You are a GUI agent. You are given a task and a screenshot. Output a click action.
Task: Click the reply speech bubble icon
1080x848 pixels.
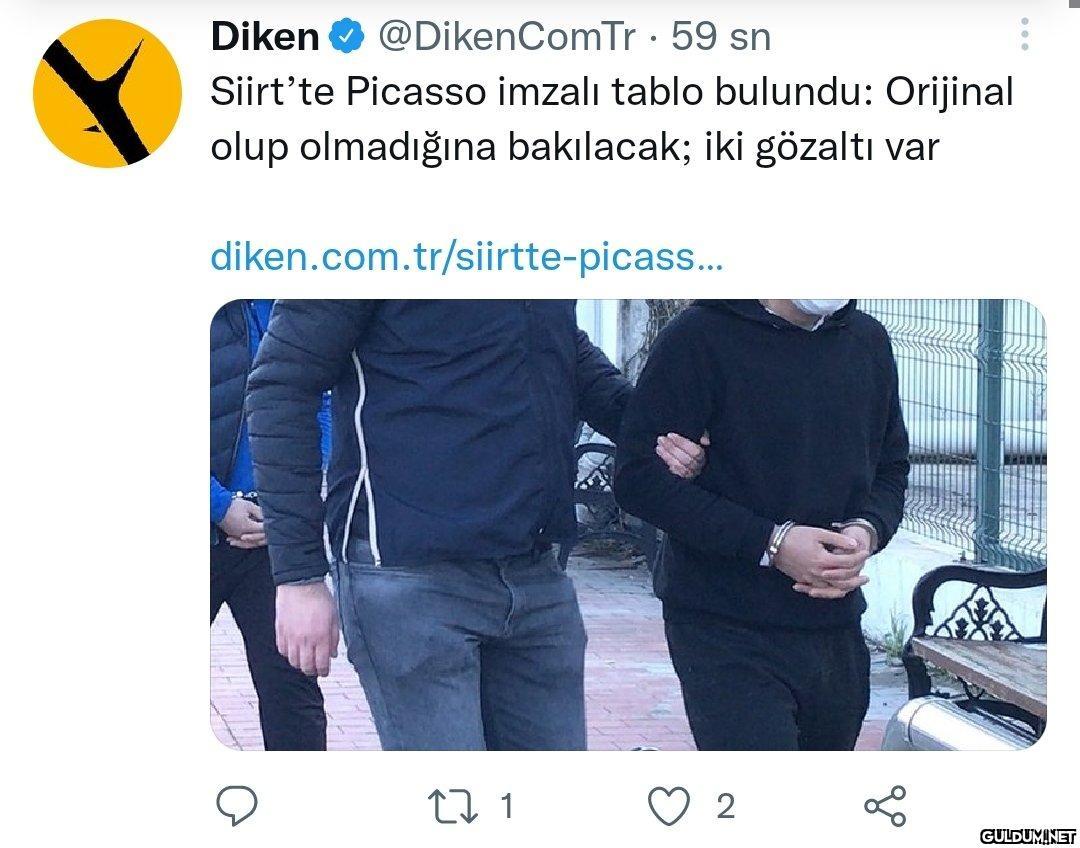pyautogui.click(x=237, y=805)
